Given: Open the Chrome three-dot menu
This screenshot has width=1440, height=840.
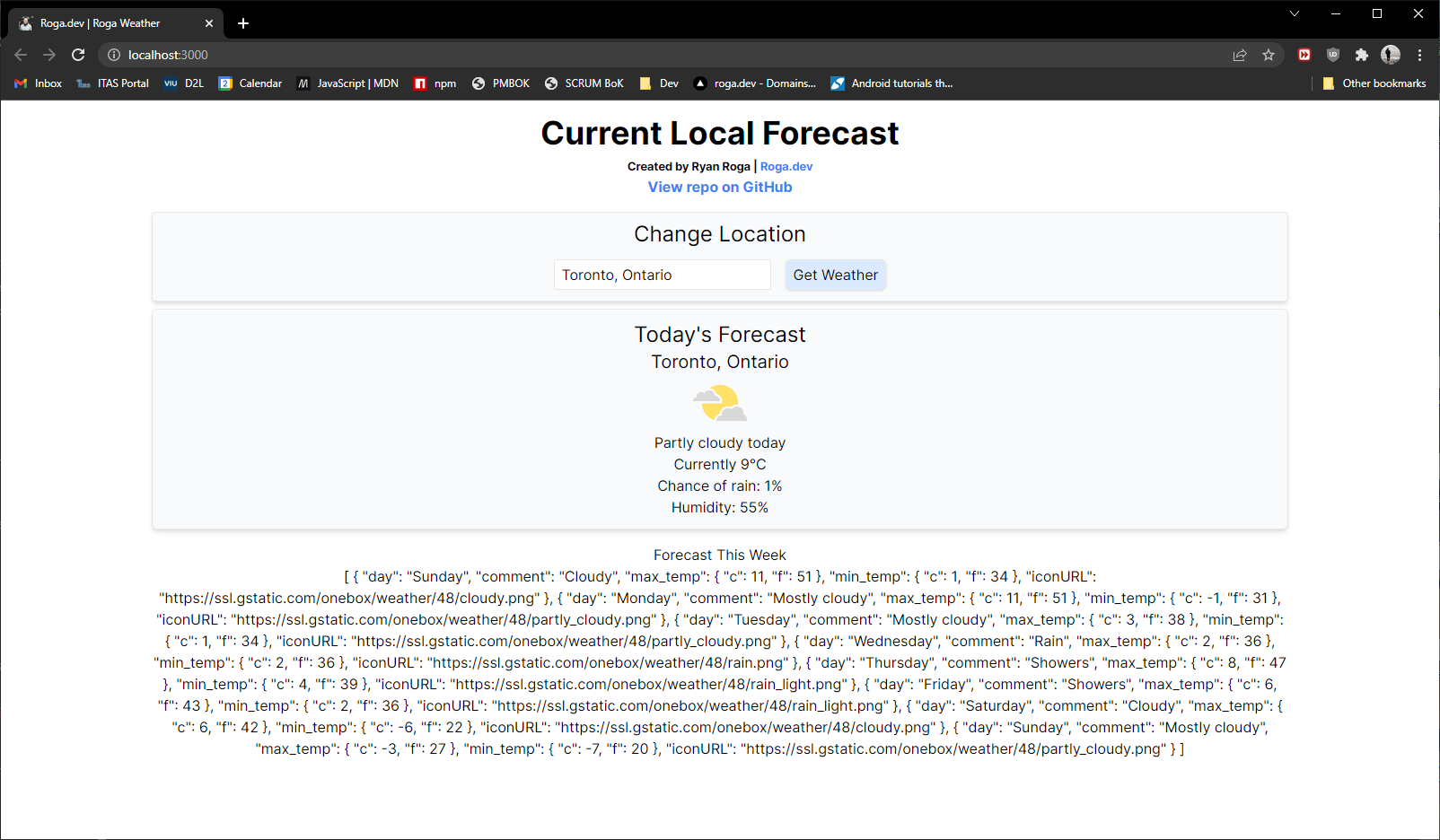Looking at the screenshot, I should (1419, 55).
